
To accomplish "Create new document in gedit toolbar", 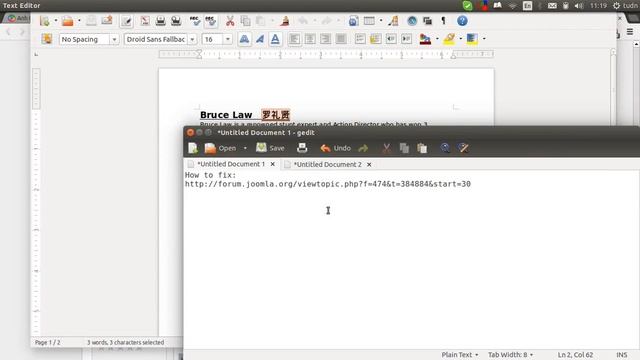I will click(x=193, y=148).
